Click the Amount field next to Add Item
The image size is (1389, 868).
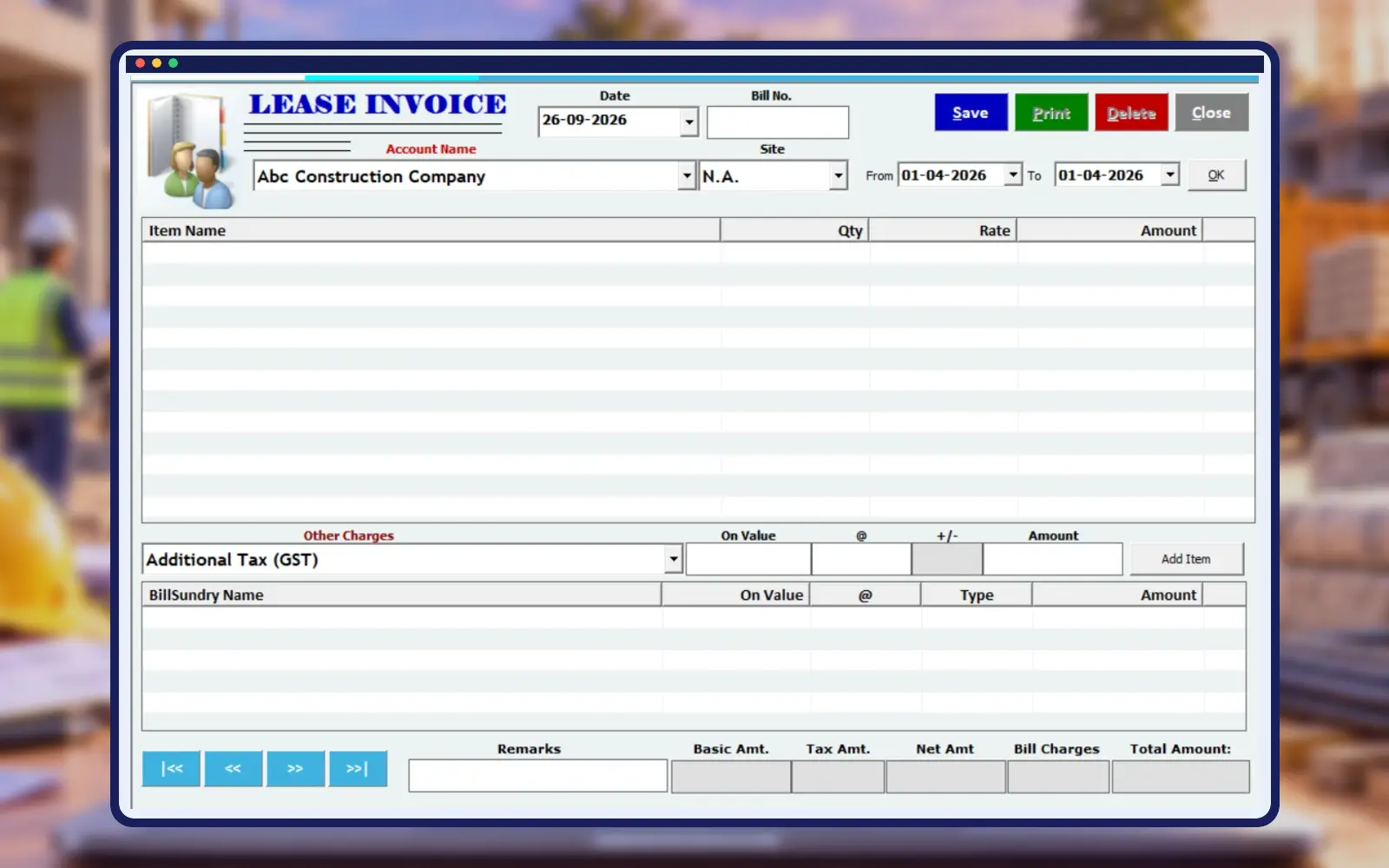point(1053,560)
